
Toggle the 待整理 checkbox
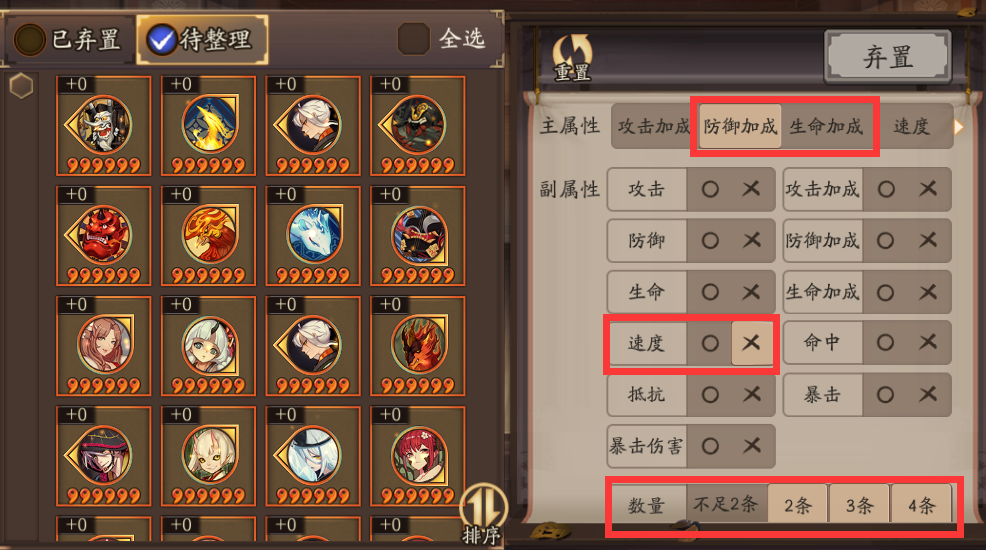click(162, 40)
